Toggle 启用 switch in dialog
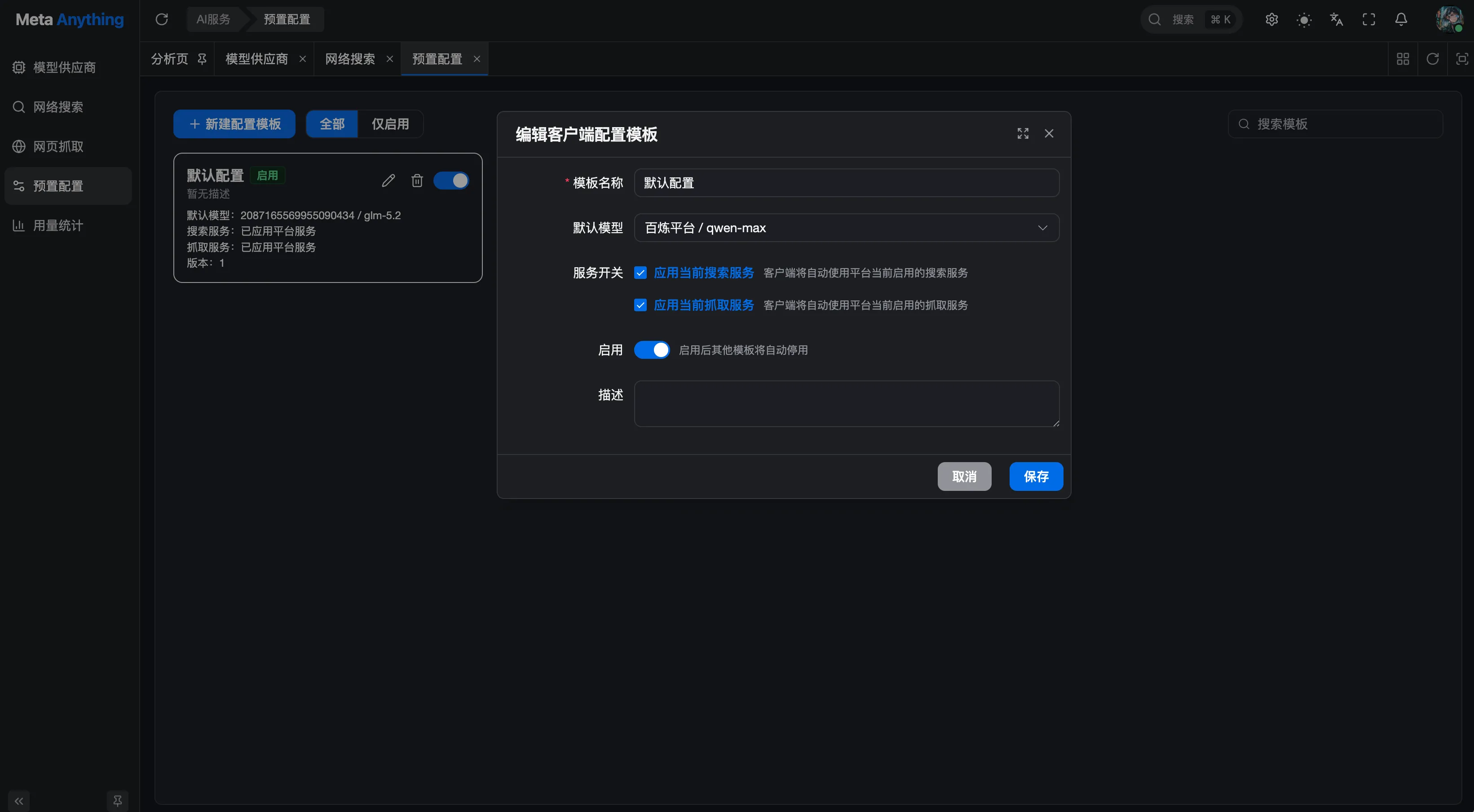This screenshot has height=812, width=1474. [x=652, y=349]
